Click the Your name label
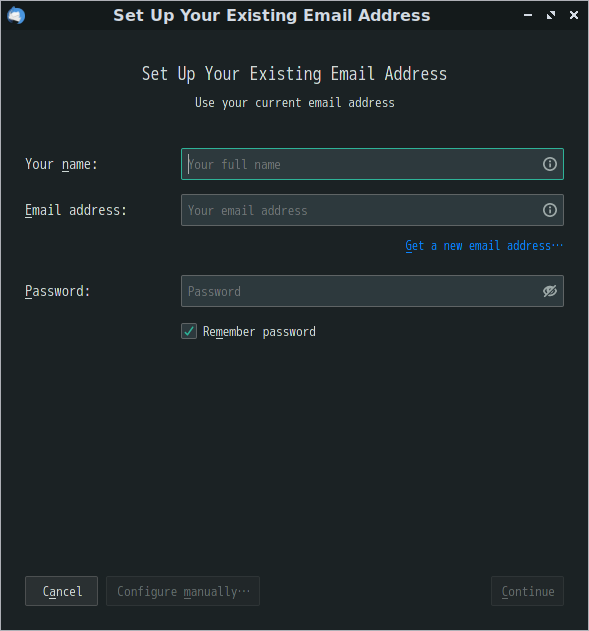The image size is (589, 631). 61,164
